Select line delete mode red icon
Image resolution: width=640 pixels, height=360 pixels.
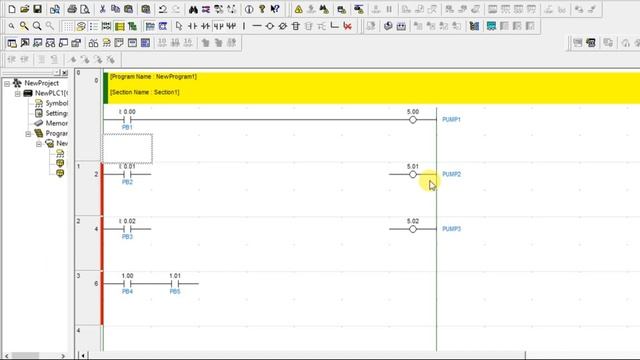347,26
